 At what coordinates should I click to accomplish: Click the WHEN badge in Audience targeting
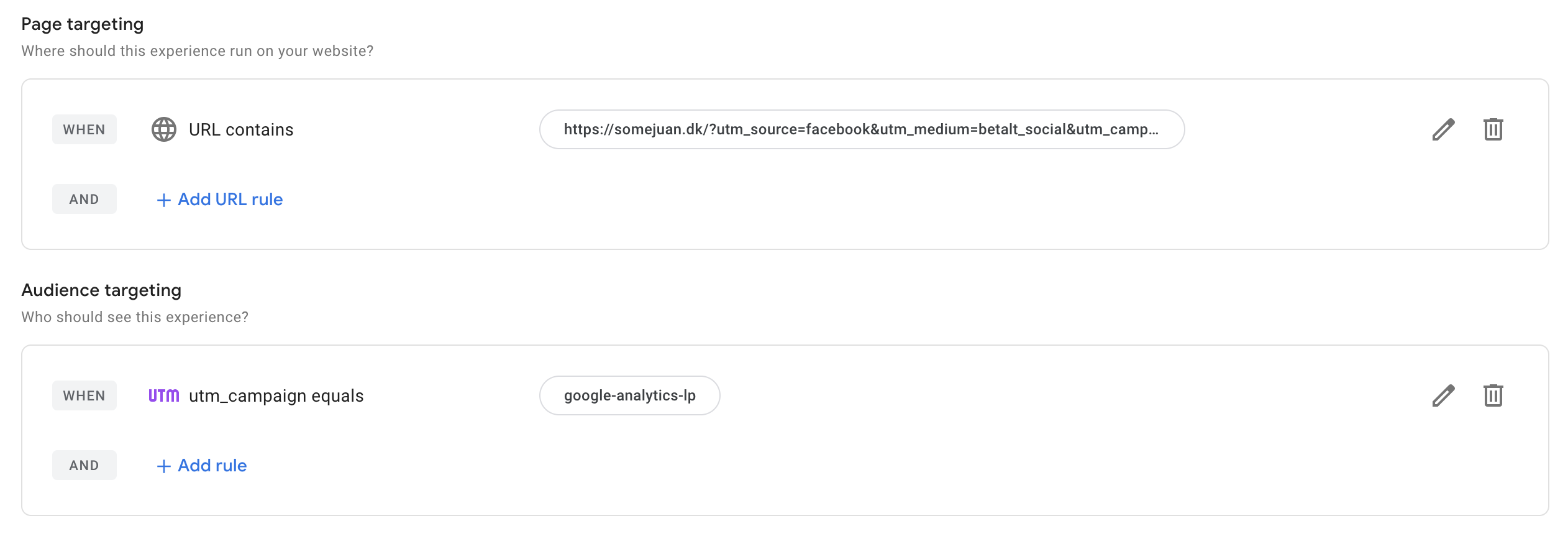click(84, 395)
